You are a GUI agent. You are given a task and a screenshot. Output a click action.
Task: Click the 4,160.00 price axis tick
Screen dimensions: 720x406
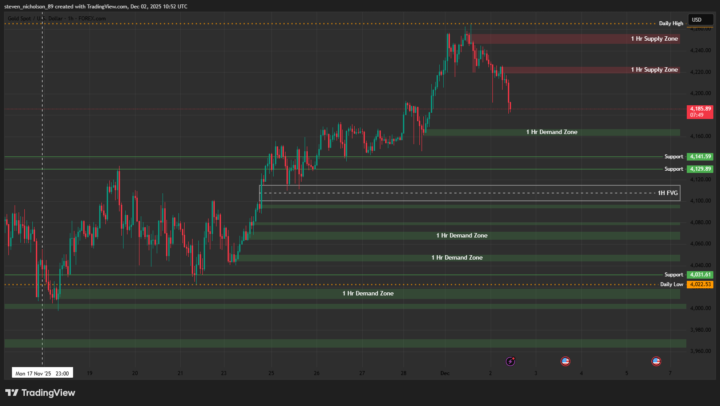(700, 136)
